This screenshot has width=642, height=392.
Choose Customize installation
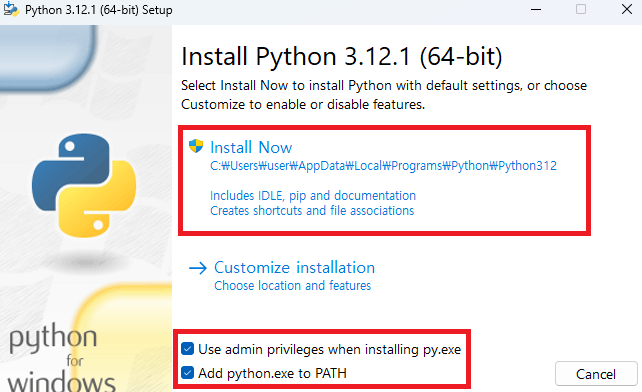click(294, 267)
